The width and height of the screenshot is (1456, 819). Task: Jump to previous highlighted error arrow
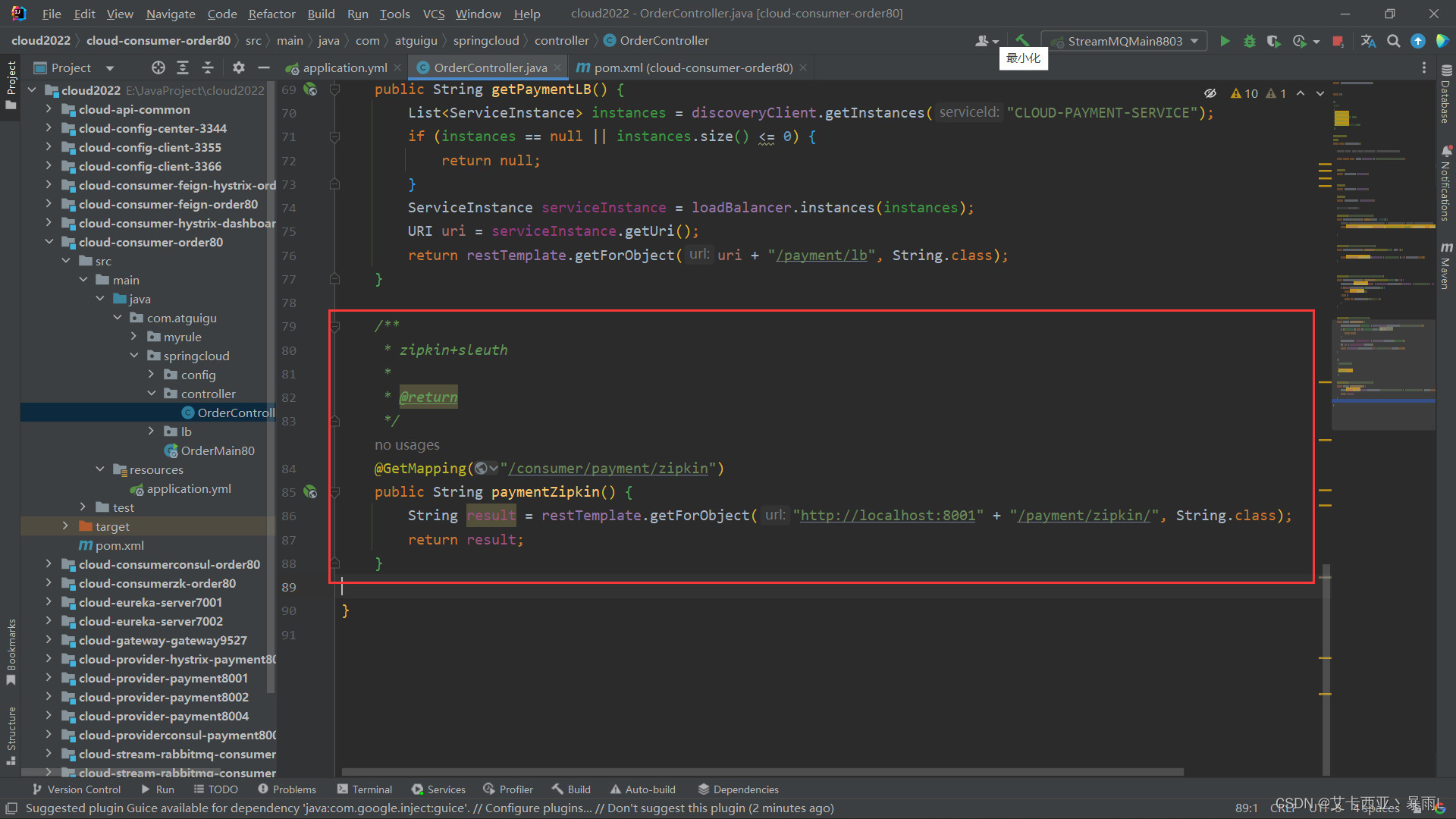[x=1301, y=93]
